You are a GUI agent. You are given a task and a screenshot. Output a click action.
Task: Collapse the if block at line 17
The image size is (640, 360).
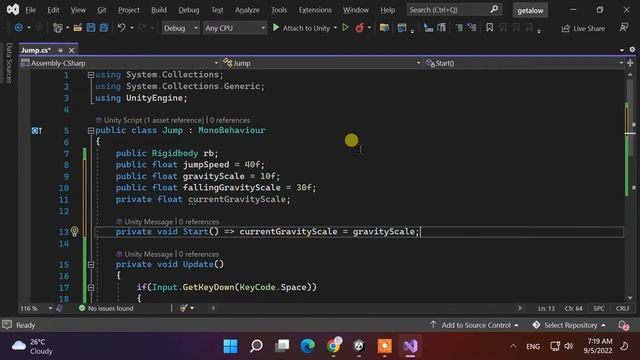(91, 287)
